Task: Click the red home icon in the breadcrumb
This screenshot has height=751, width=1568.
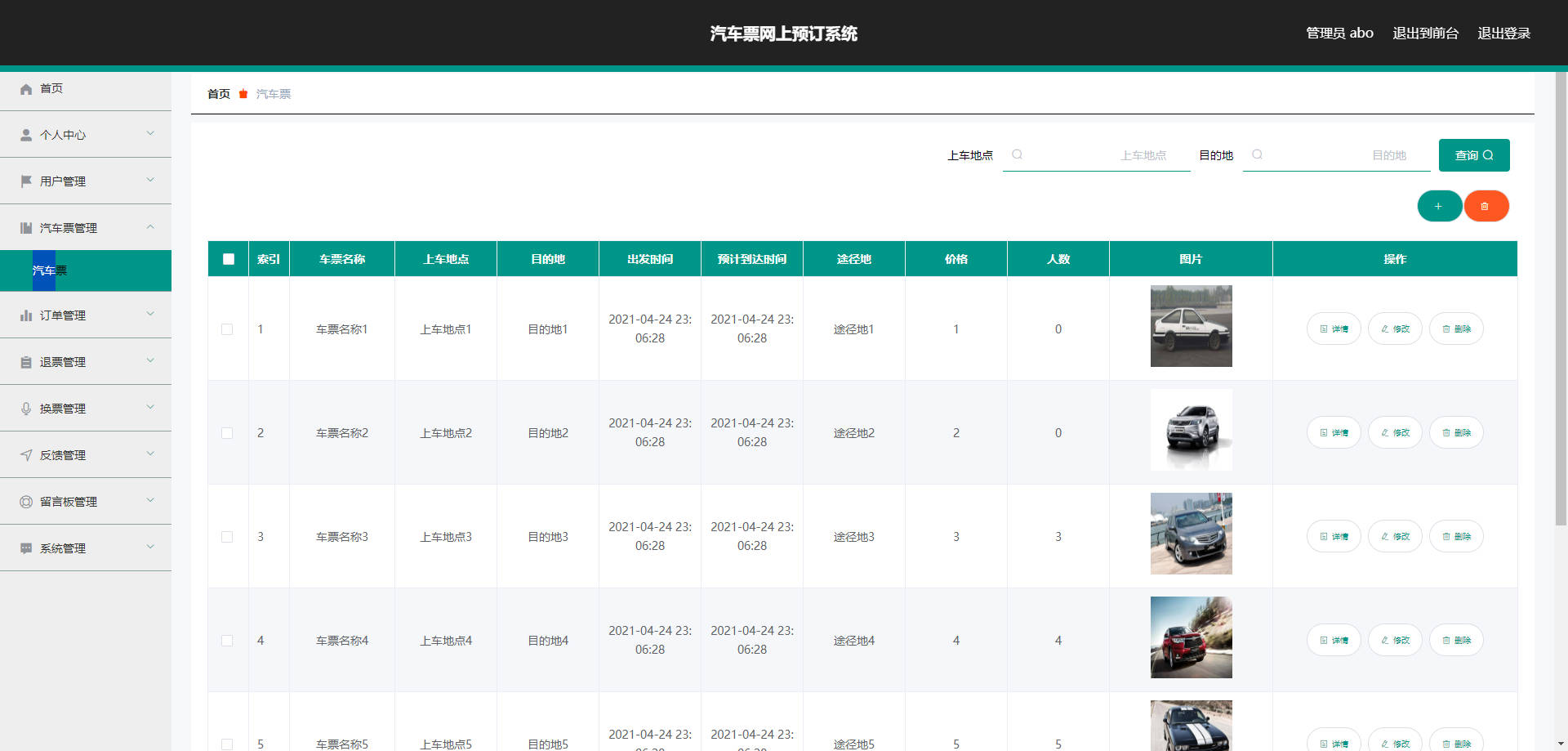Action: click(243, 94)
